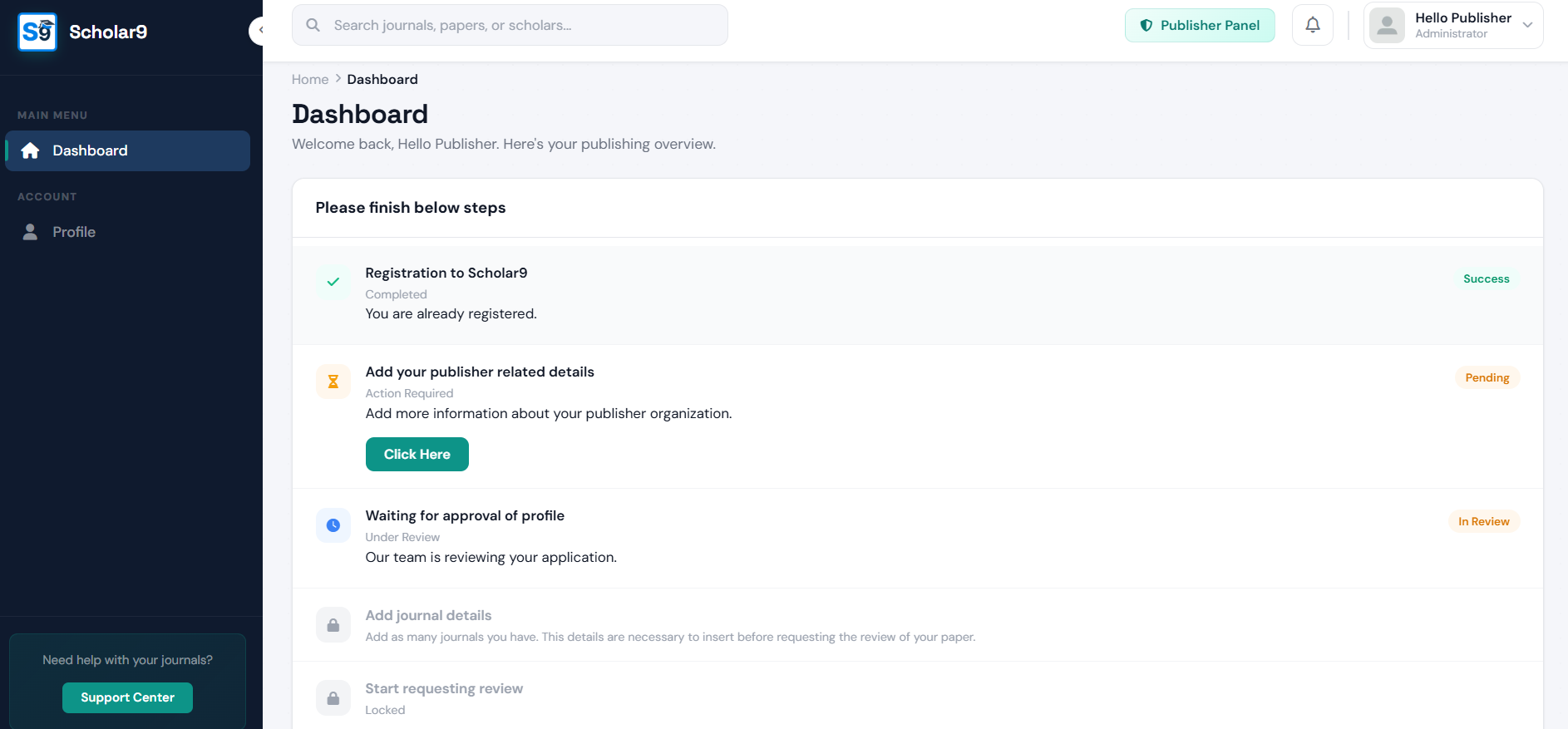Viewport: 1568px width, 729px height.
Task: Click 'Waiting for approval of profile' title
Action: 465,515
